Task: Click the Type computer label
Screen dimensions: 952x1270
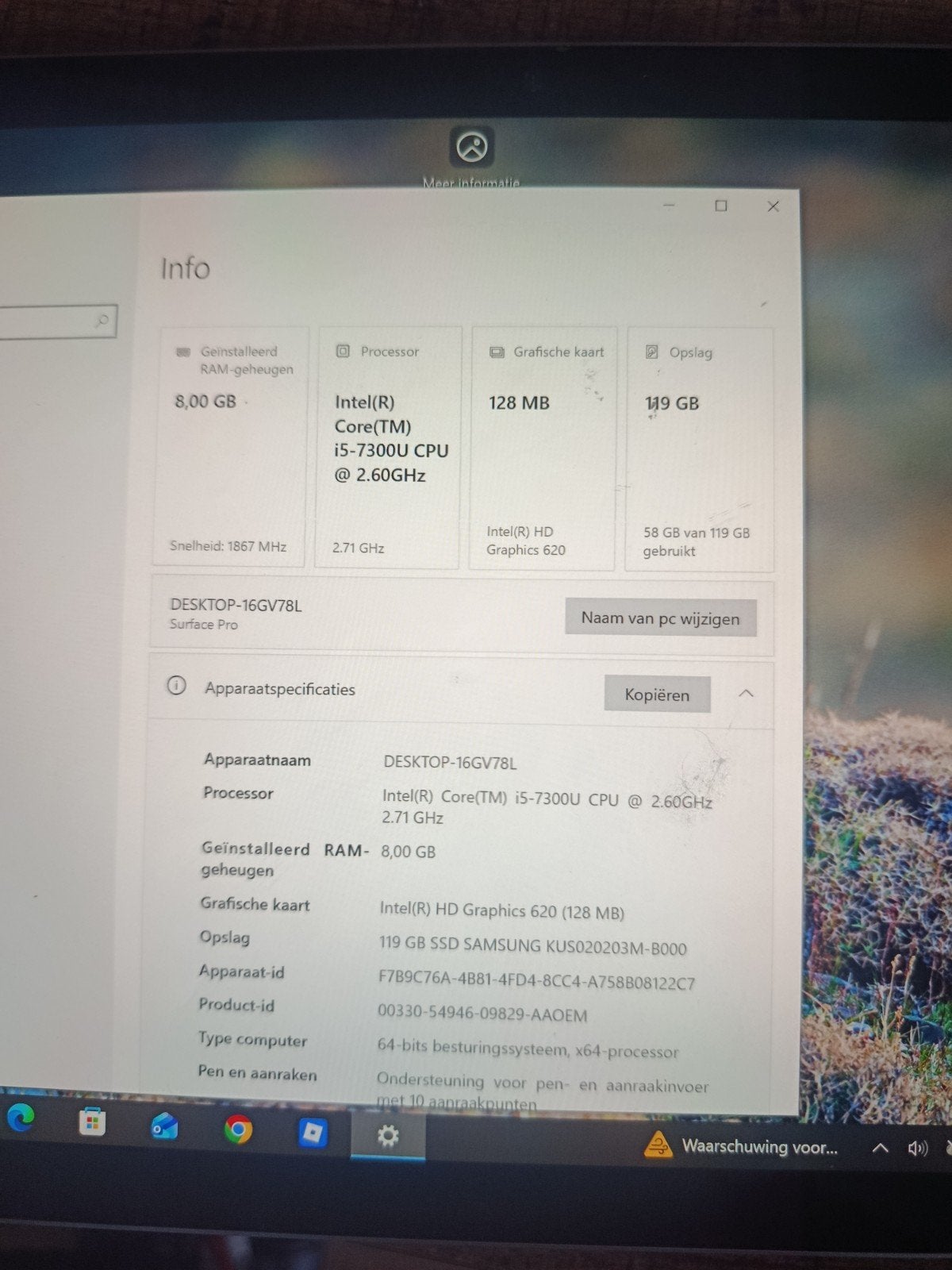Action: (252, 1039)
